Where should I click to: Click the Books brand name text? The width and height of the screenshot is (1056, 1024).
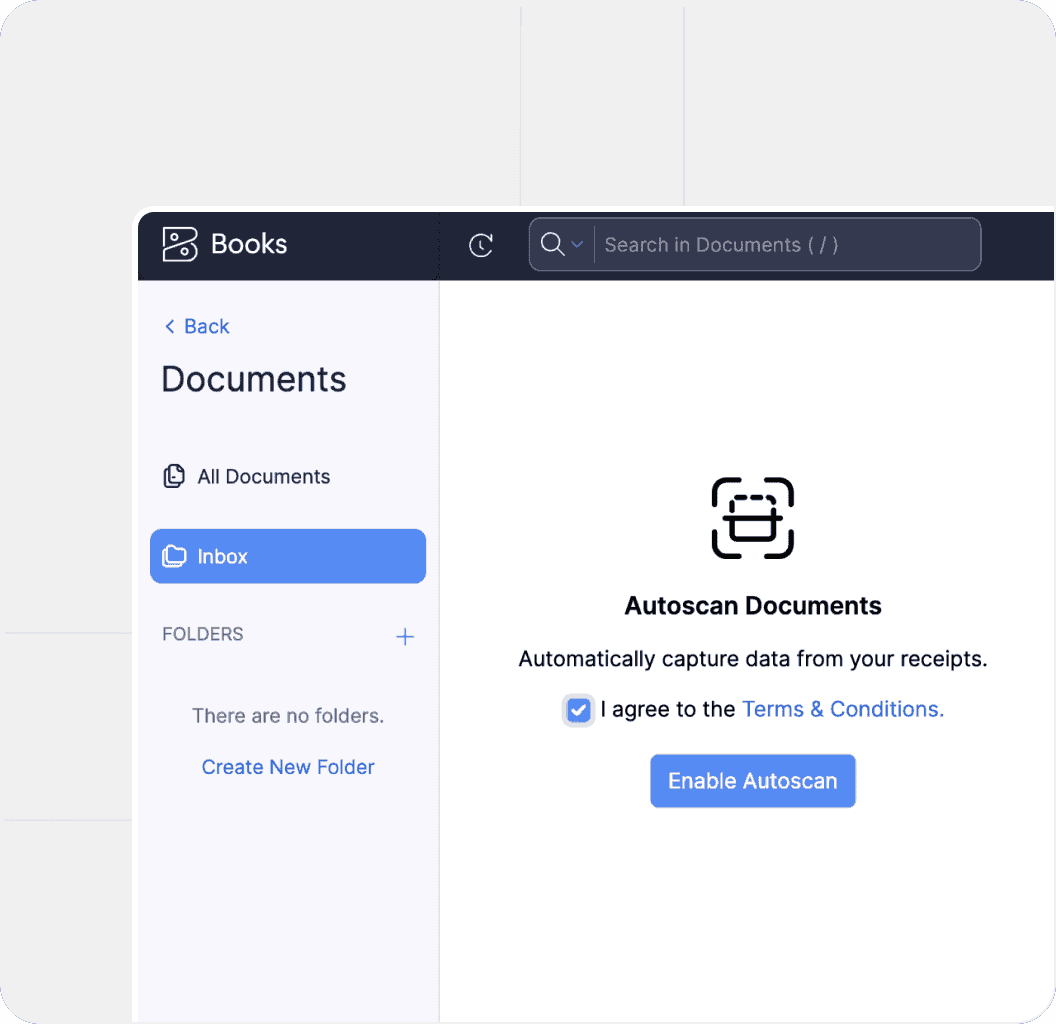pos(249,244)
